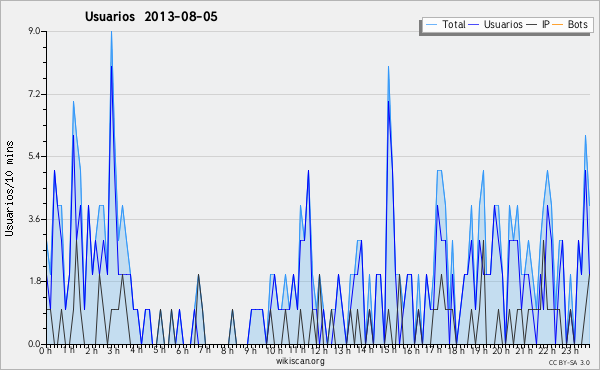Click the '6 h' x-axis label
The width and height of the screenshot is (600, 370).
182,351
